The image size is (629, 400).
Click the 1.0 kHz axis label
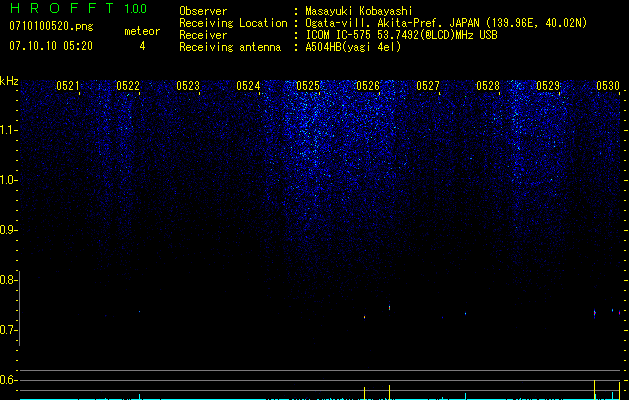(x=7, y=180)
